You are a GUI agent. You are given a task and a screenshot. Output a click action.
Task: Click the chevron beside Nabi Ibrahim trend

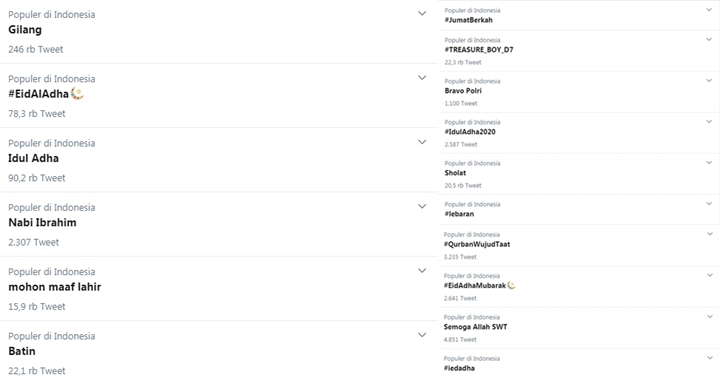[x=422, y=206]
